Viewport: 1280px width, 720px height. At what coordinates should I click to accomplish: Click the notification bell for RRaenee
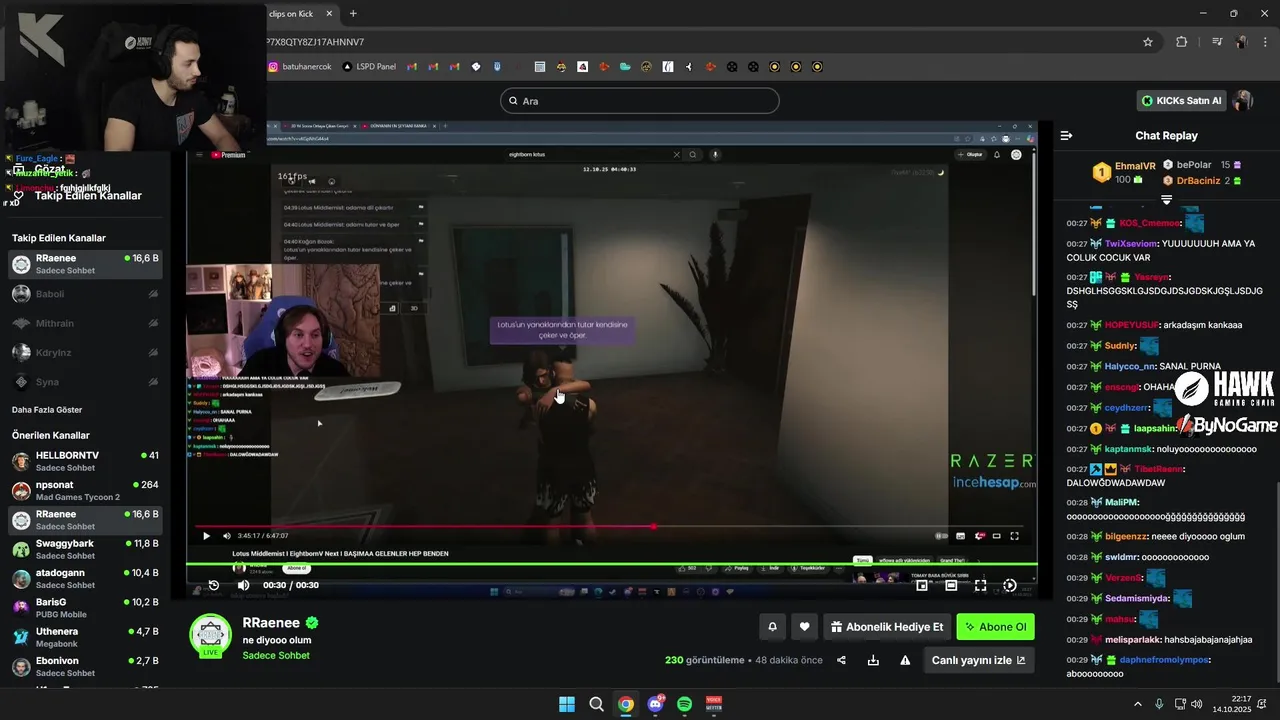coord(772,627)
